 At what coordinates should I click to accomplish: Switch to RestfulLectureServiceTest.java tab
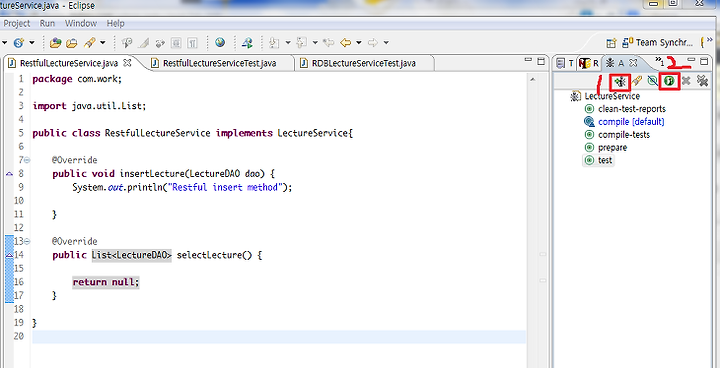219,63
